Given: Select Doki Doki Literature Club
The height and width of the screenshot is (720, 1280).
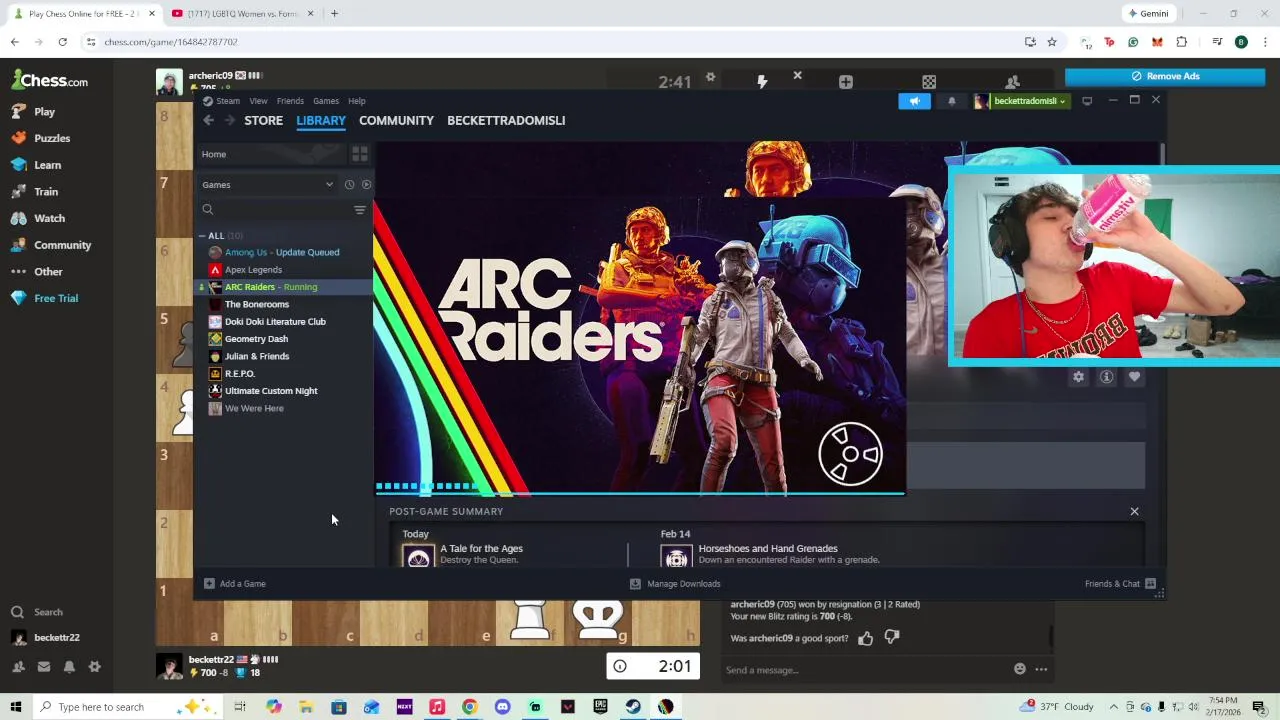Looking at the screenshot, I should pyautogui.click(x=275, y=322).
